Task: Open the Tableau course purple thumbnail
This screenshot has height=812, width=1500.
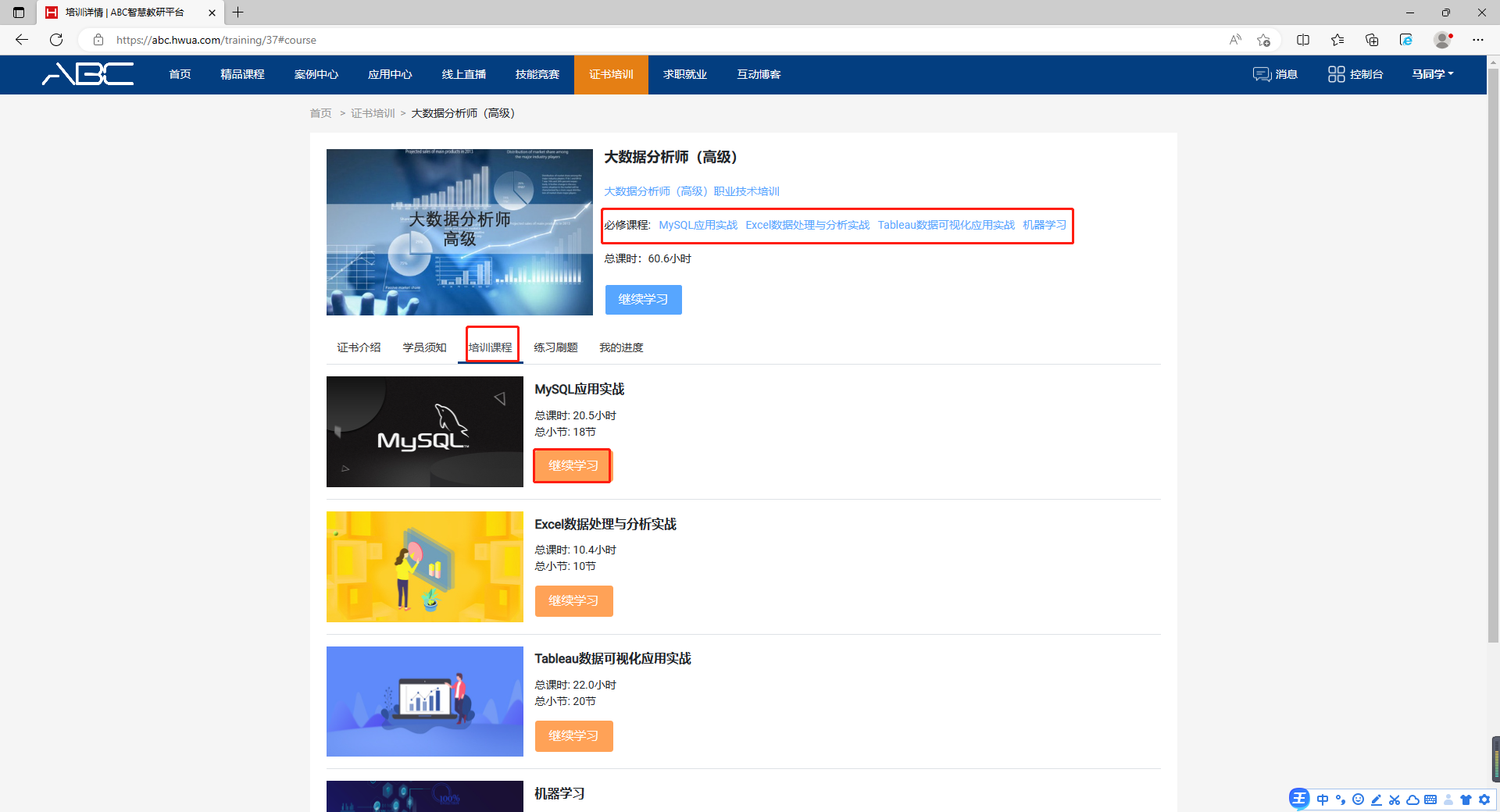Action: point(425,701)
